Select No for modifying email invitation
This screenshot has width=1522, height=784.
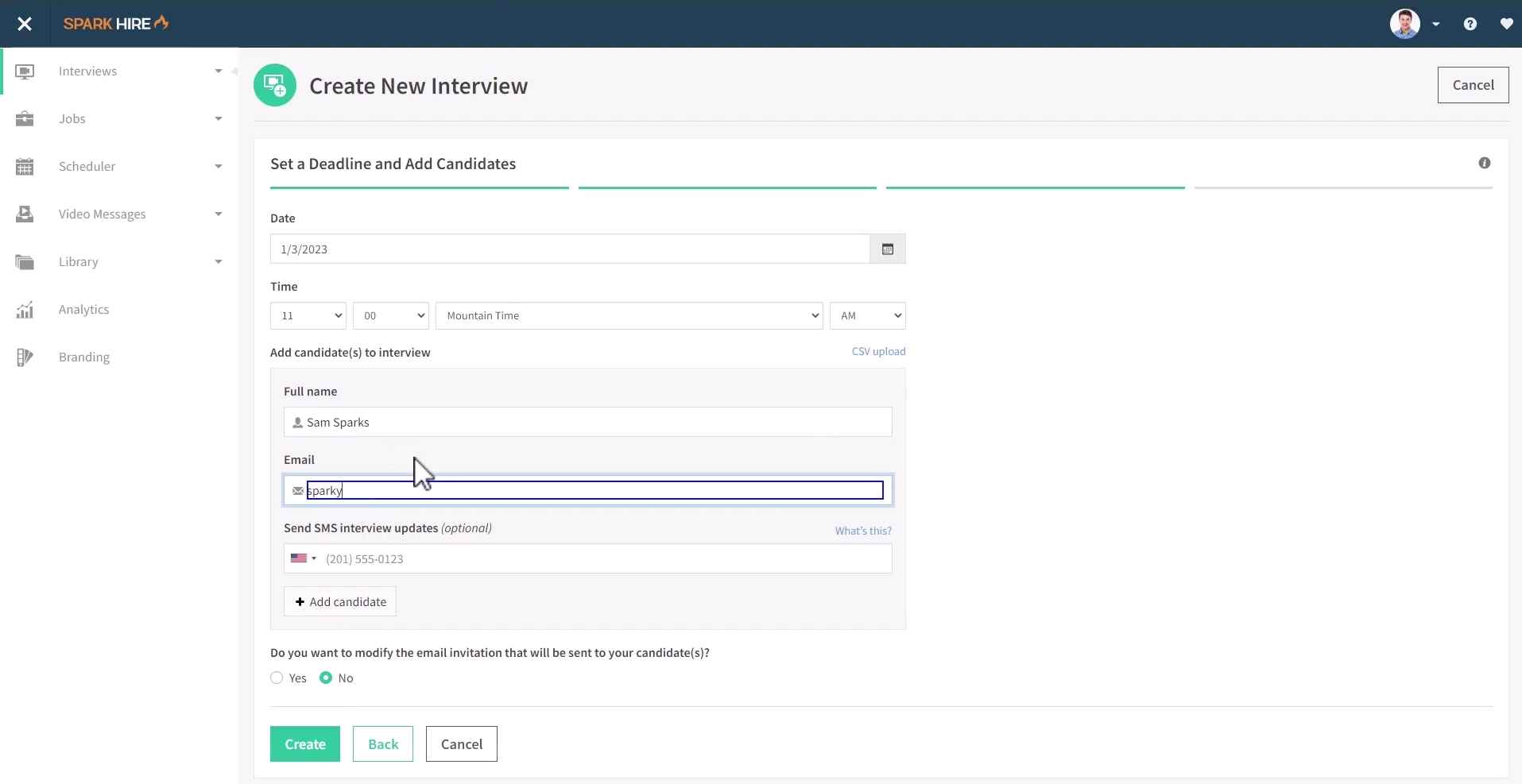point(326,678)
